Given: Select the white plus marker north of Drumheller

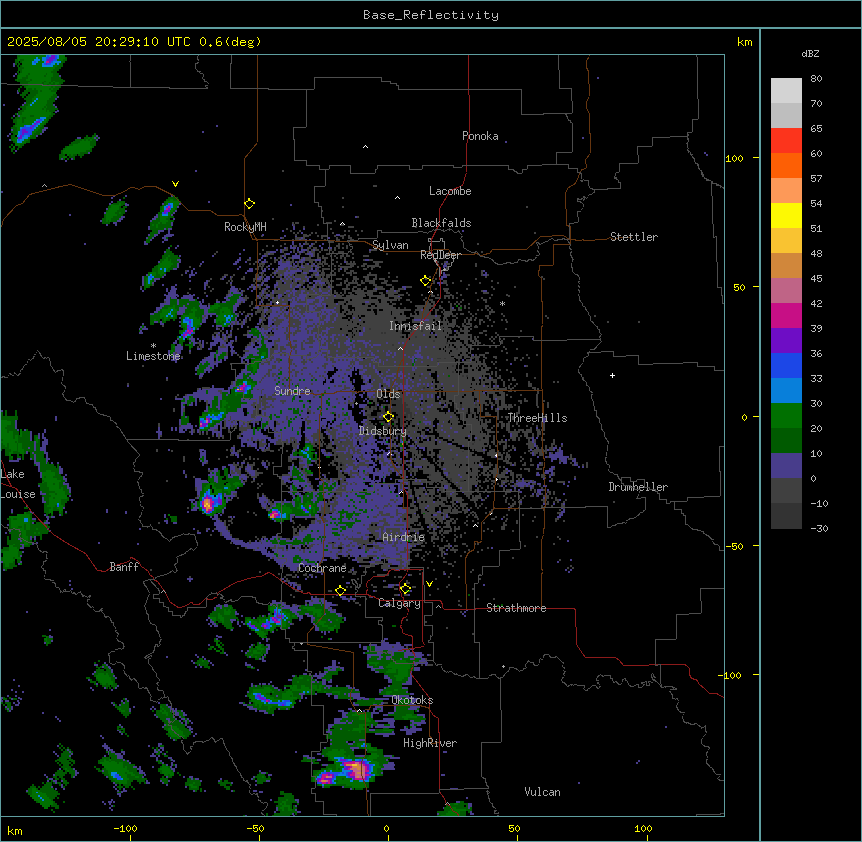Looking at the screenshot, I should [612, 375].
